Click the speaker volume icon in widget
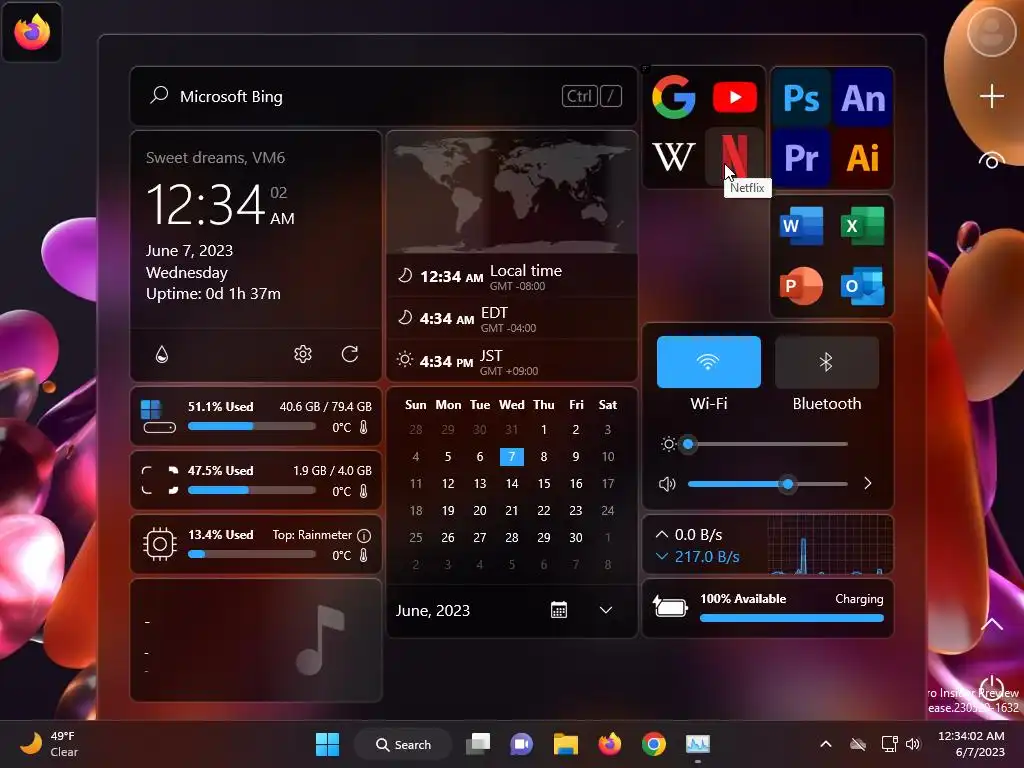 point(667,484)
